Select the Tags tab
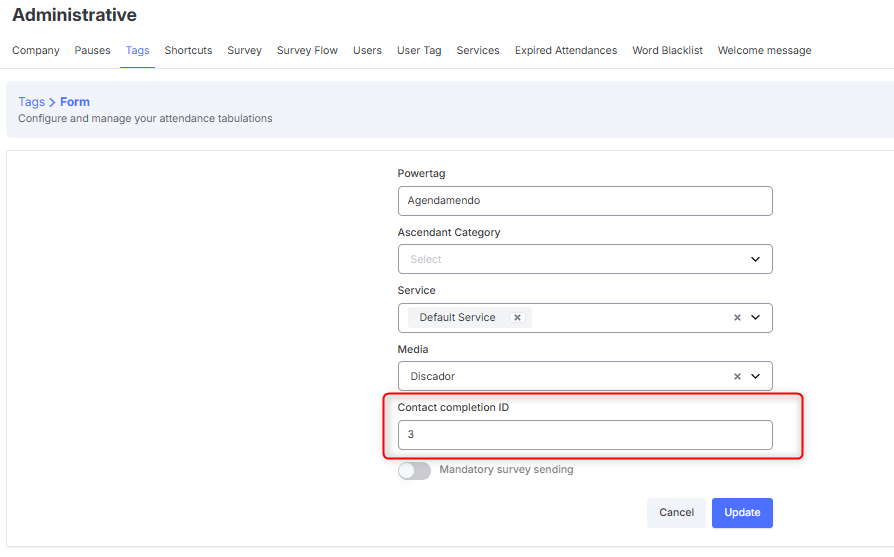The image size is (894, 557). tap(137, 50)
